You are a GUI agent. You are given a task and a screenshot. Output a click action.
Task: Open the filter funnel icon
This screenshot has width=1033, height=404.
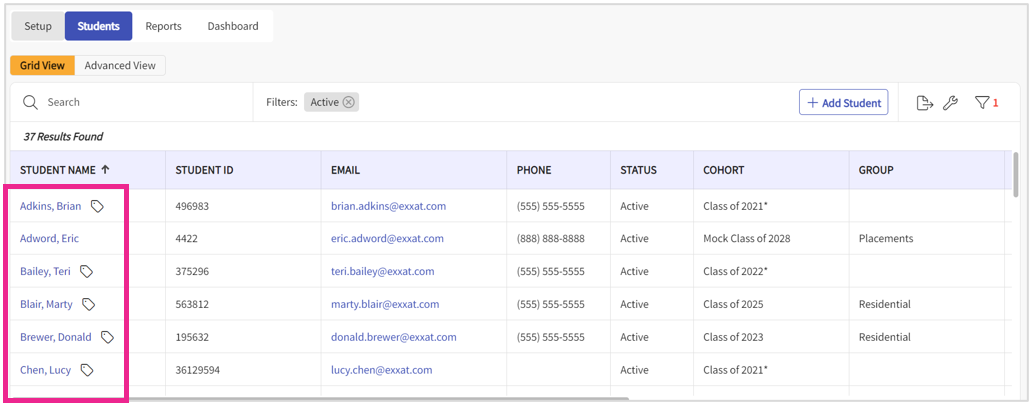pos(982,103)
